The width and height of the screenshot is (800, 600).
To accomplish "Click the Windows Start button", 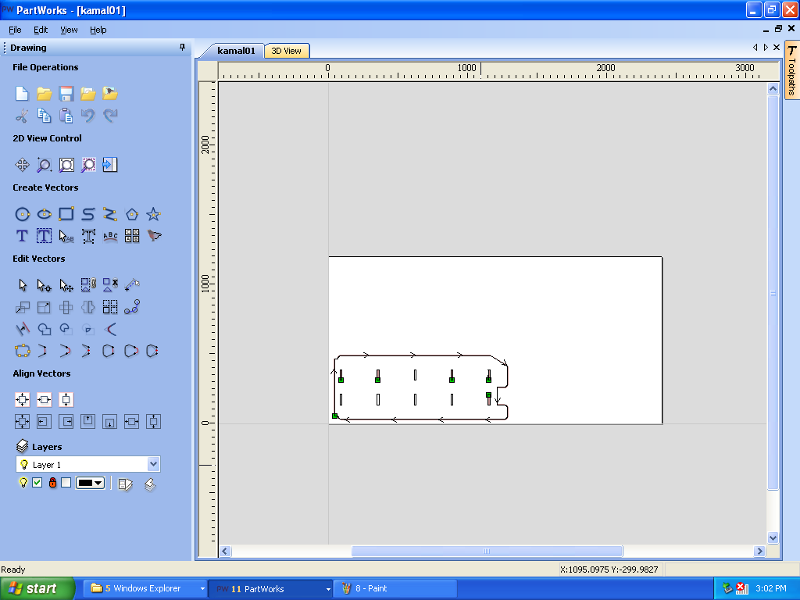I will (x=37, y=588).
